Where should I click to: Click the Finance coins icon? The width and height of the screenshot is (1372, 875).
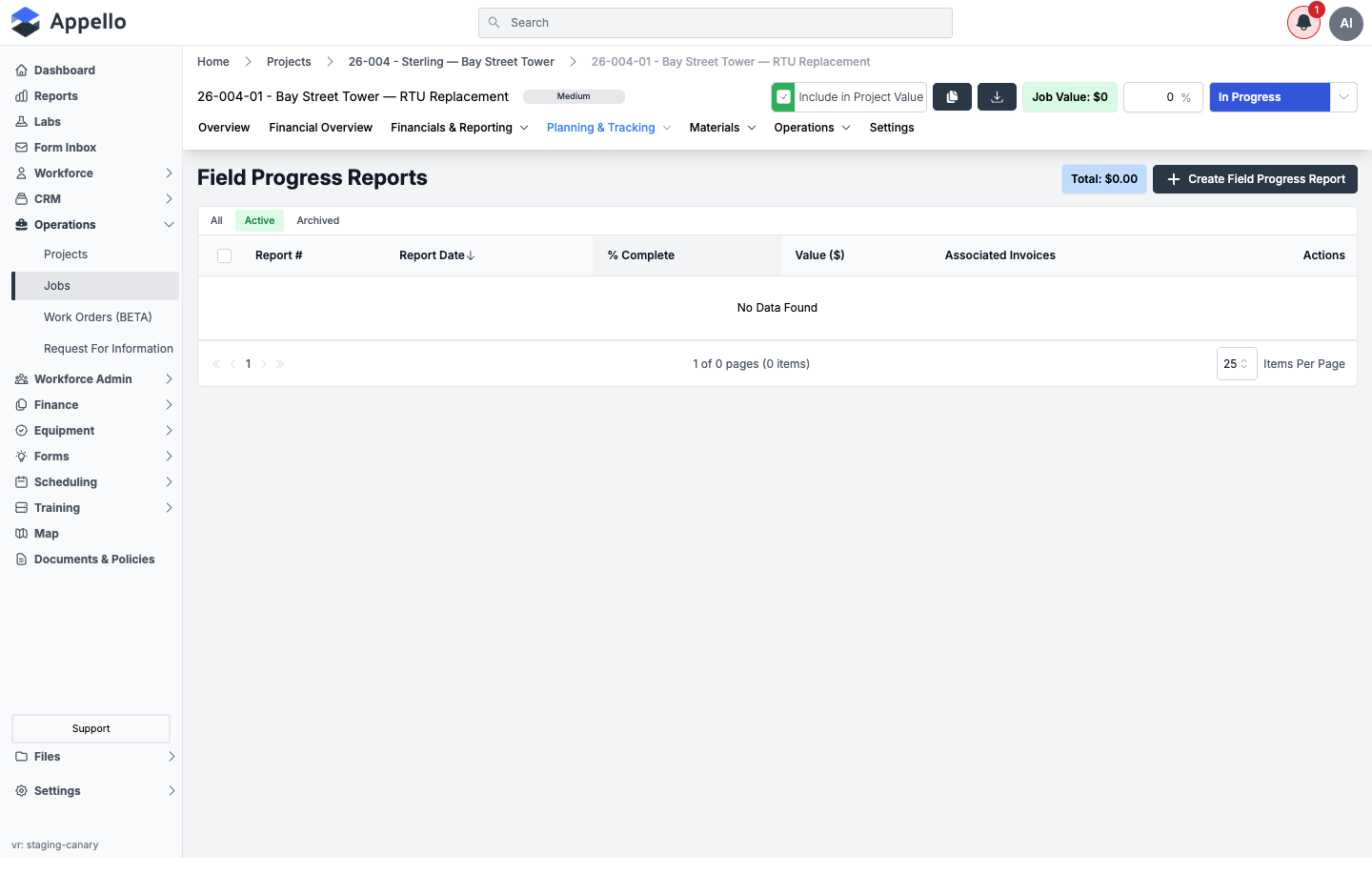21,405
